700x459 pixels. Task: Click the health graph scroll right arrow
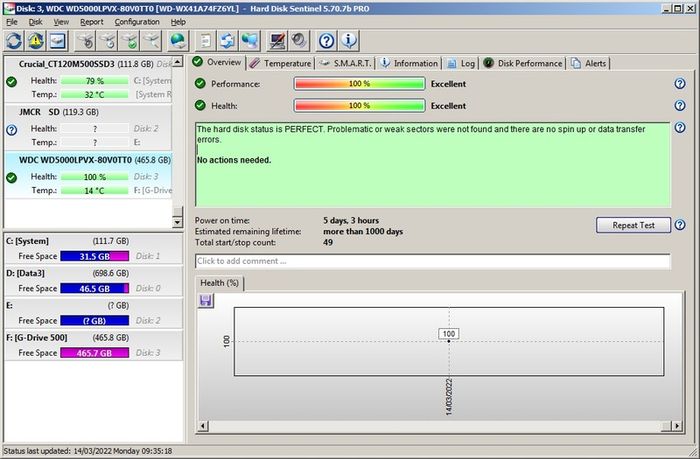tap(678, 426)
